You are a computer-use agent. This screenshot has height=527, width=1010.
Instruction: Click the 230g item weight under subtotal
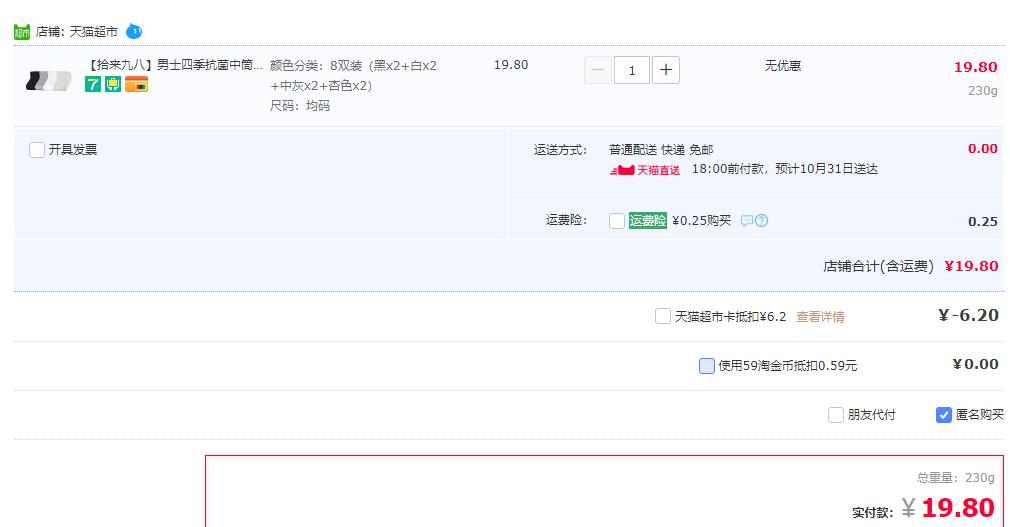click(982, 91)
